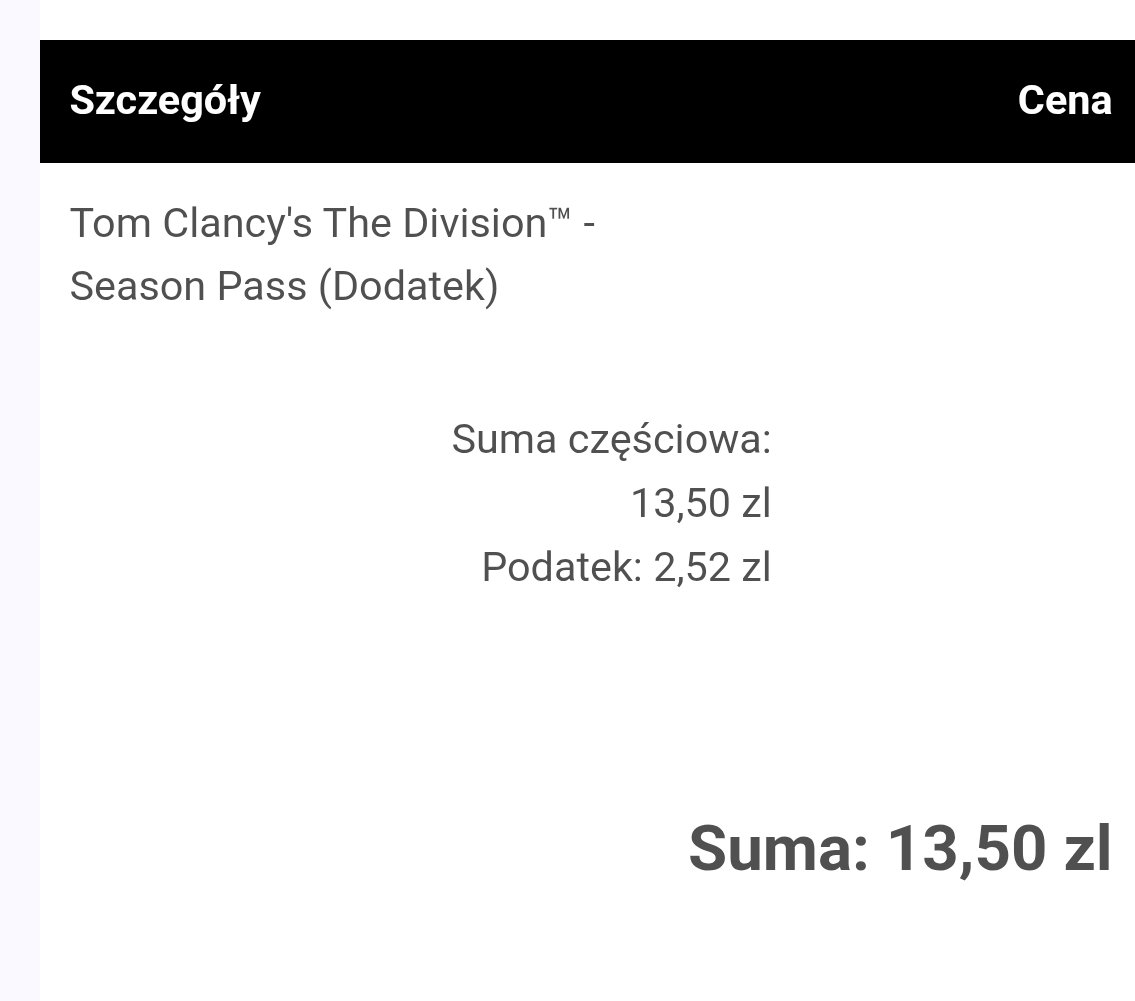
Task: Click the word częściowa in the subtotal label
Action: 663,439
